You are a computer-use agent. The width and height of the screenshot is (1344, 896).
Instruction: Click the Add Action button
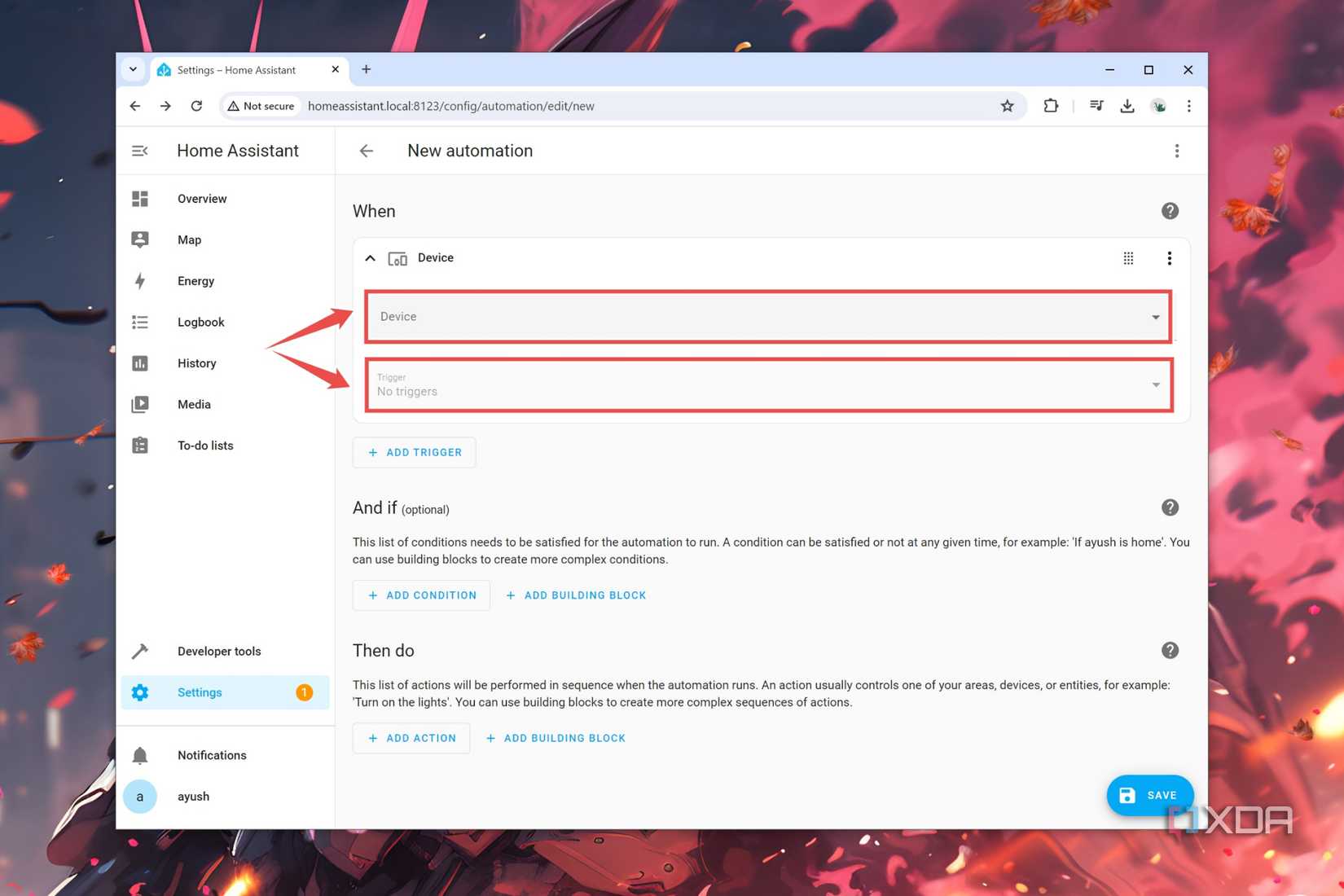(x=411, y=738)
